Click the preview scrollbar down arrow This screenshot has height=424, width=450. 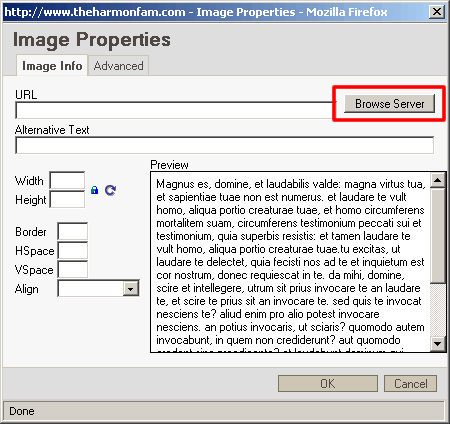click(437, 343)
